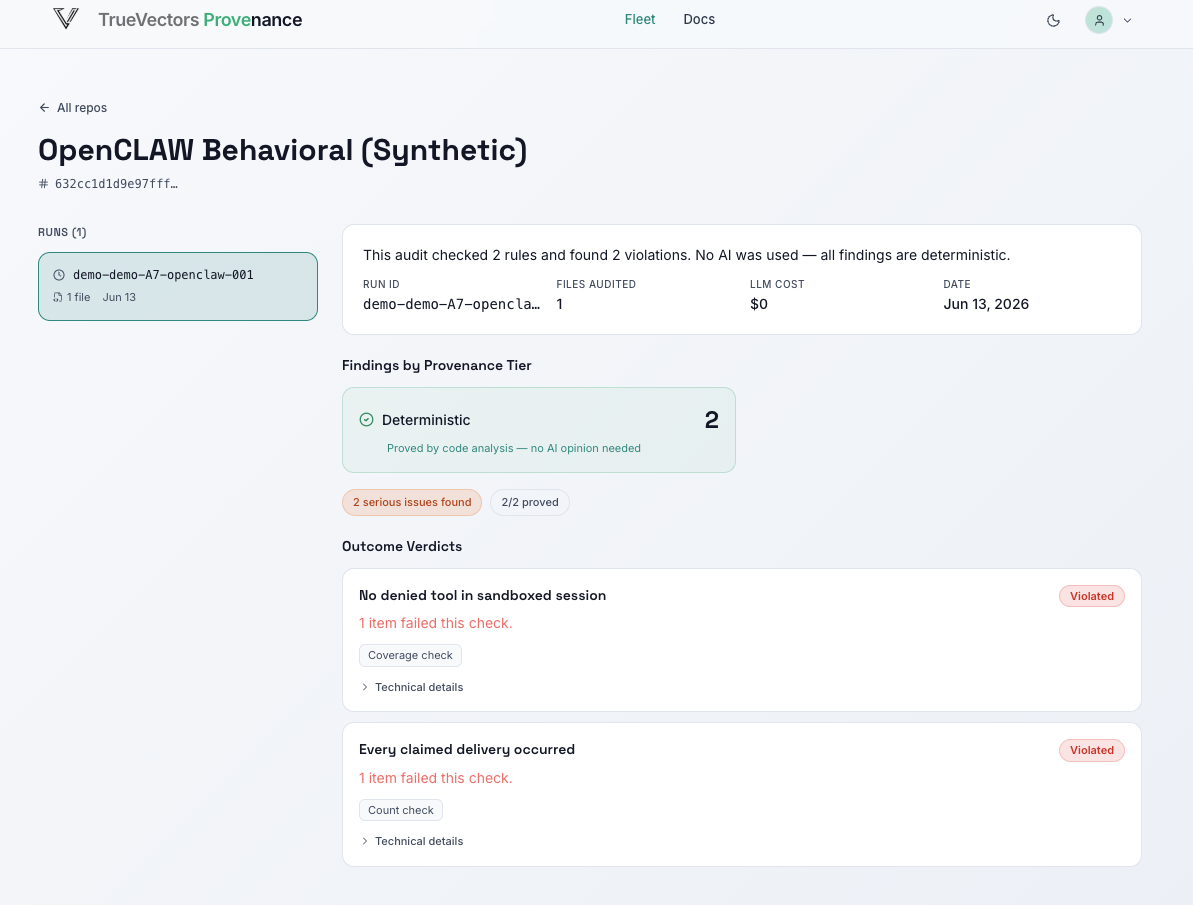The width and height of the screenshot is (1193, 905).
Task: Click the back arrow icon beside All repos
Action: (x=44, y=108)
